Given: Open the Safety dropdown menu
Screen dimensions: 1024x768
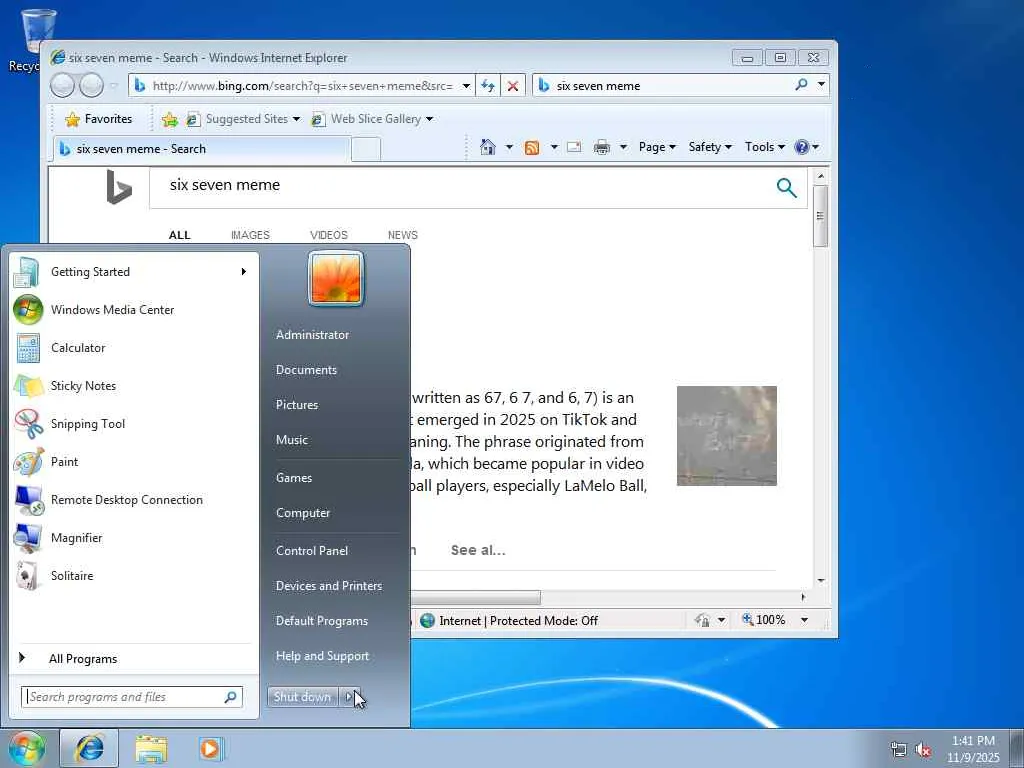Looking at the screenshot, I should pos(710,147).
